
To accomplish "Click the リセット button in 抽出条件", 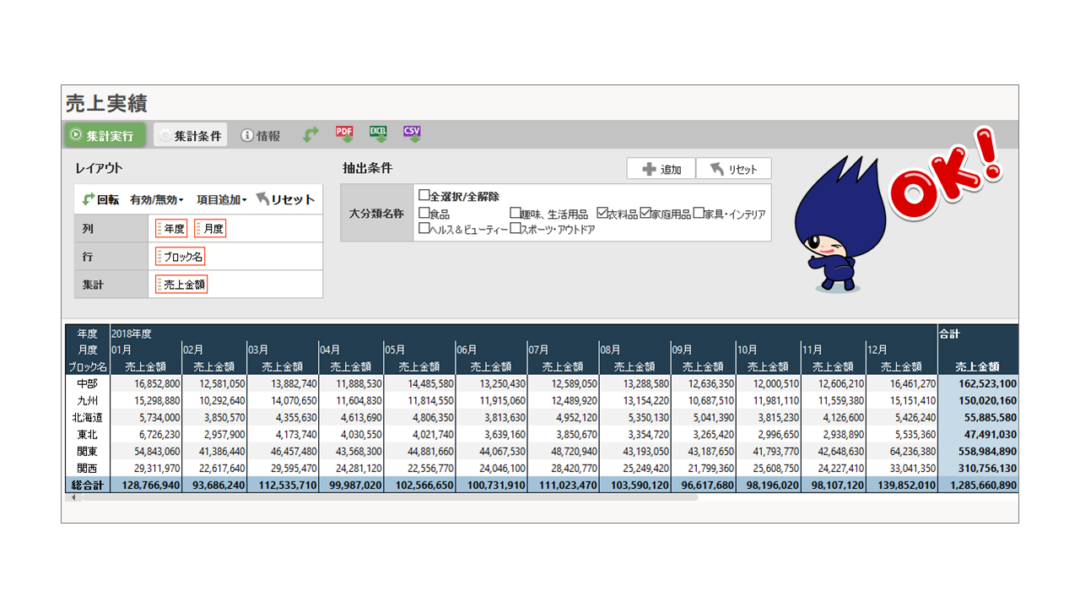I will [734, 169].
